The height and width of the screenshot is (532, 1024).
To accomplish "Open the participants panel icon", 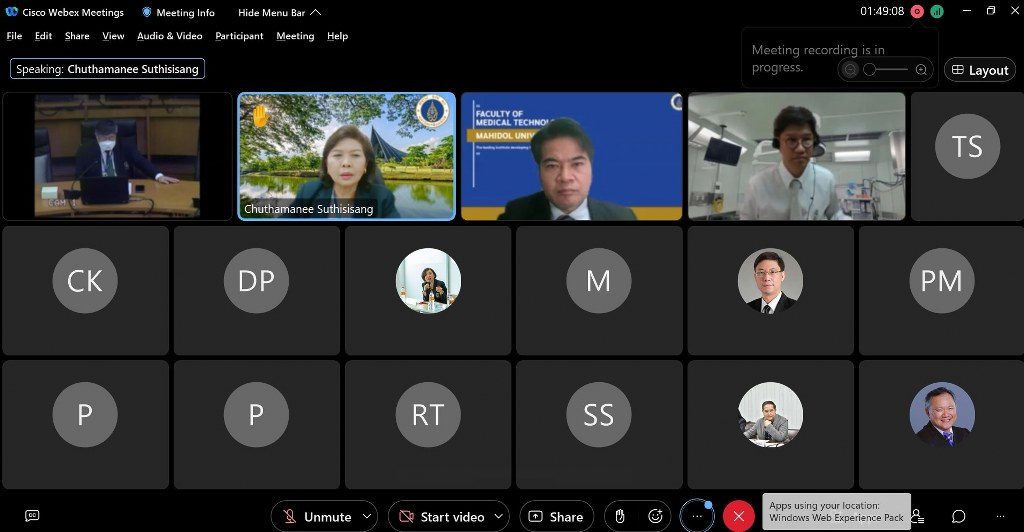I will click(x=918, y=516).
